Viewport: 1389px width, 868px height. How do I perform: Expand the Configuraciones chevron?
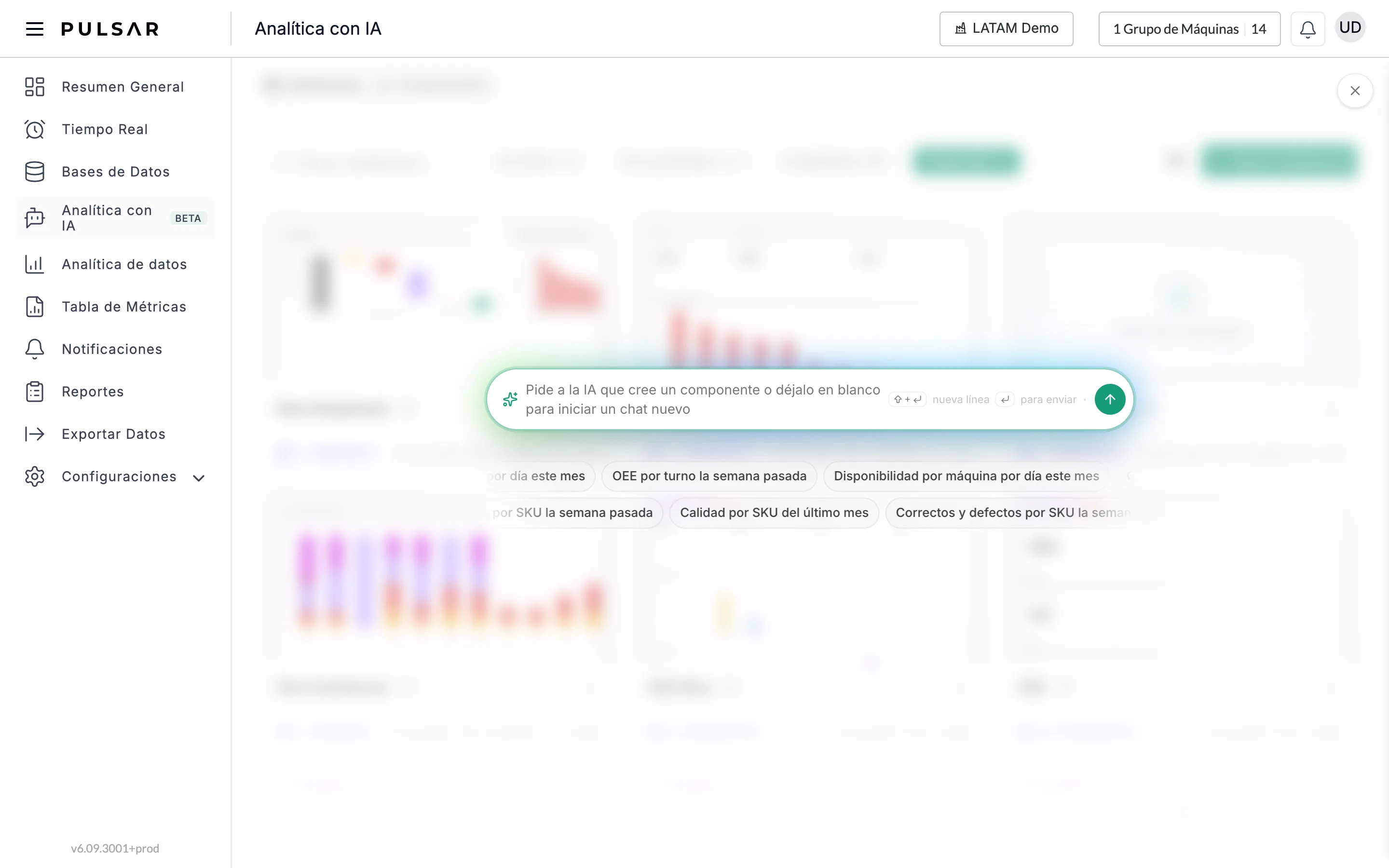pos(199,477)
